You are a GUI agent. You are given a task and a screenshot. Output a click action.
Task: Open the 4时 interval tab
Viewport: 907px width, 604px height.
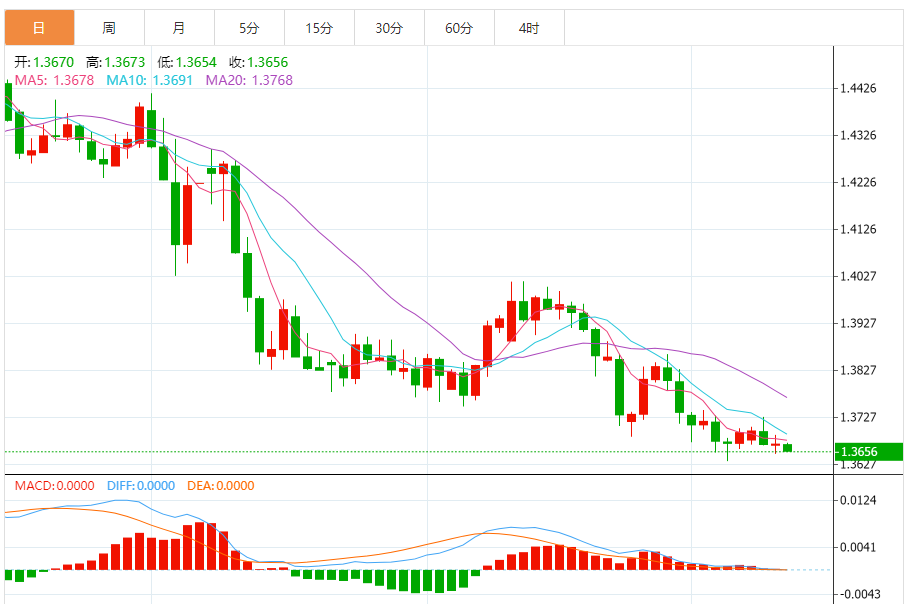[529, 28]
